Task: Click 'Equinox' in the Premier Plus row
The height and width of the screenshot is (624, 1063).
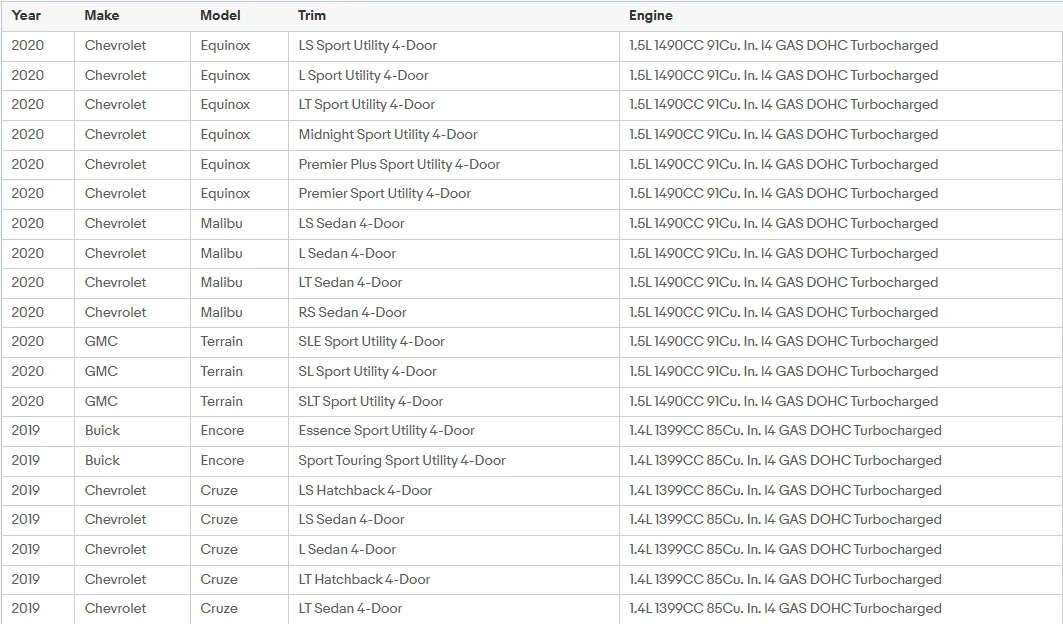Action: (225, 164)
